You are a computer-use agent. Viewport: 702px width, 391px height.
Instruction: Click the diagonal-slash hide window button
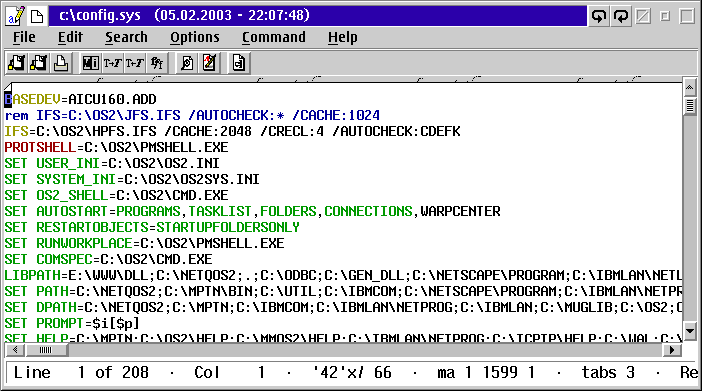pos(643,16)
